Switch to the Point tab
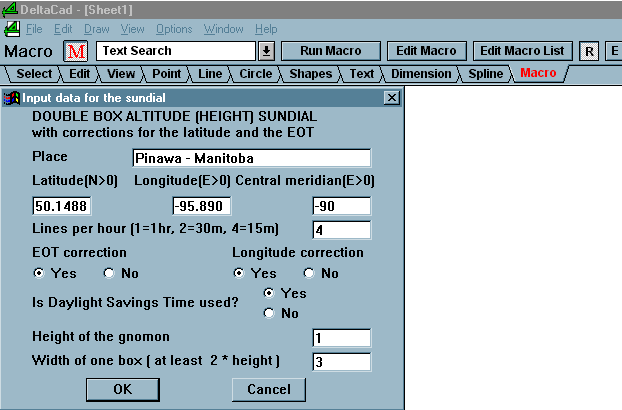Viewport: 622px width, 410px height. [167, 74]
